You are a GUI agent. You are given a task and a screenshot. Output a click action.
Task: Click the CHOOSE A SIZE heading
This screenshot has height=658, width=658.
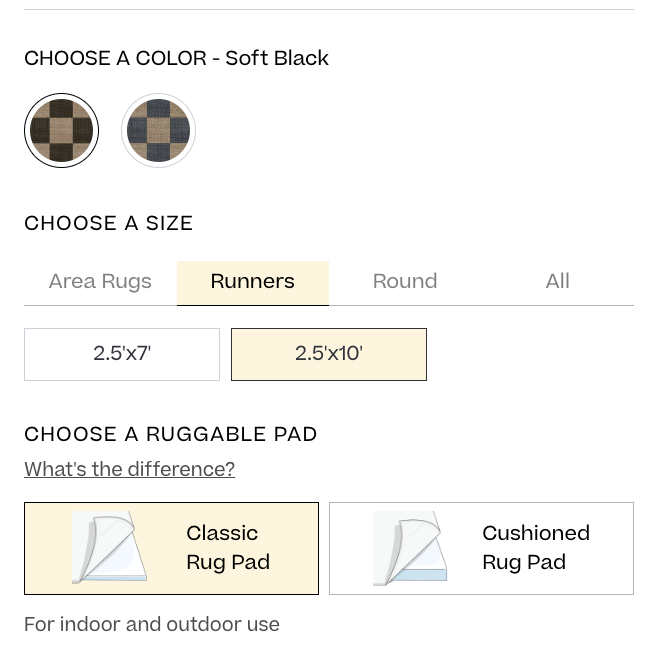click(109, 223)
